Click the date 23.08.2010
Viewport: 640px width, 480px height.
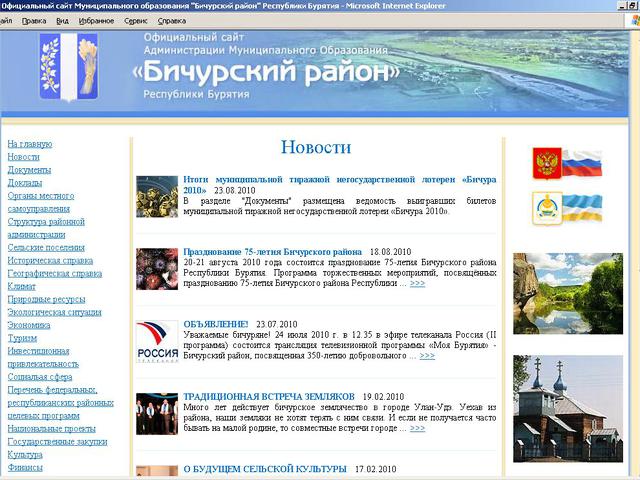pos(235,190)
